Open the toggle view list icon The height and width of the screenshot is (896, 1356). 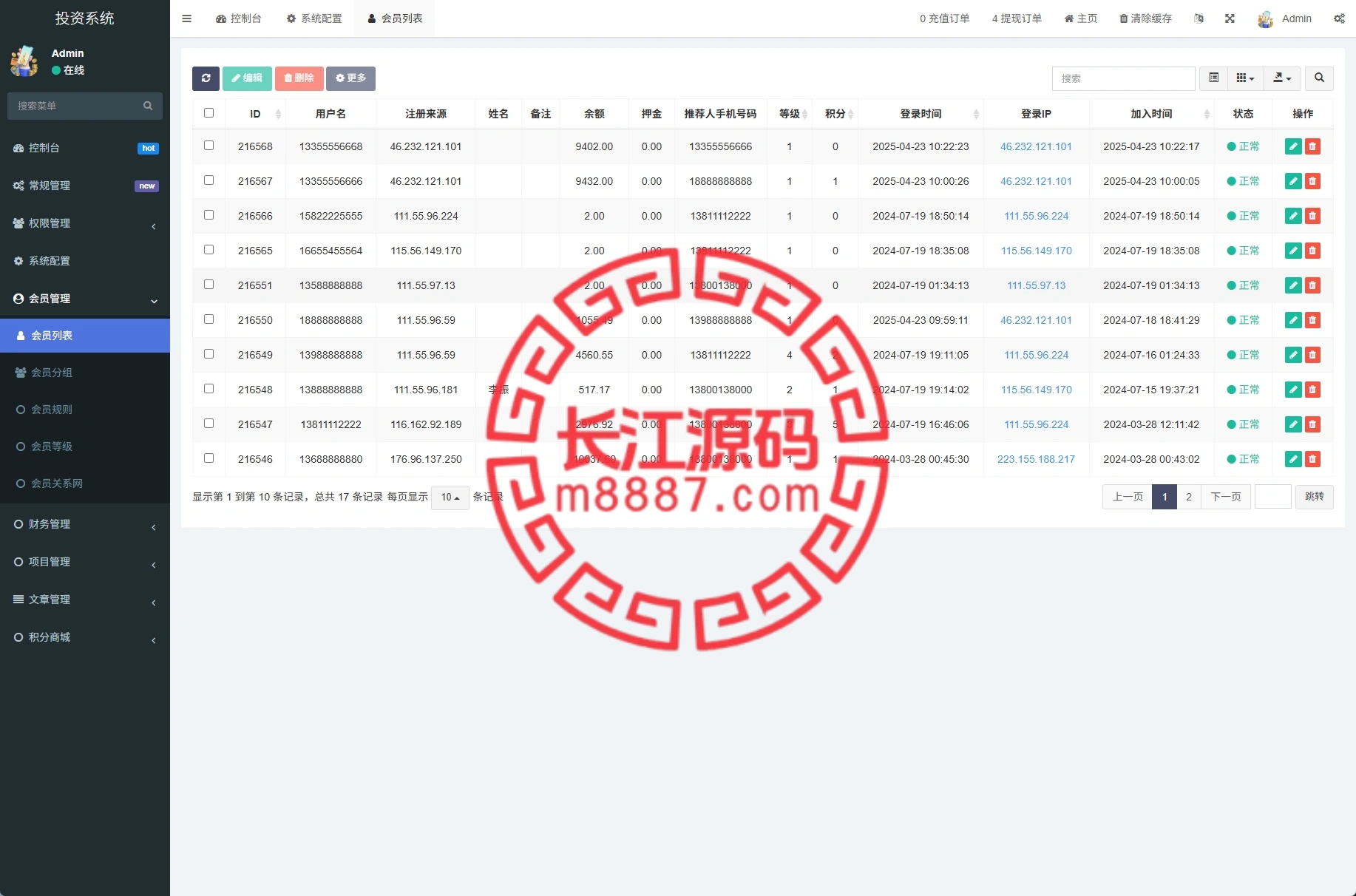(x=1213, y=78)
